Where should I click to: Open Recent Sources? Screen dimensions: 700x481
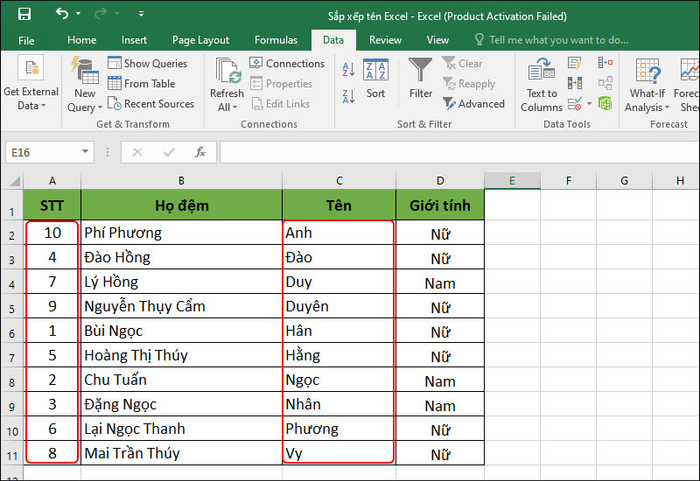pyautogui.click(x=151, y=104)
